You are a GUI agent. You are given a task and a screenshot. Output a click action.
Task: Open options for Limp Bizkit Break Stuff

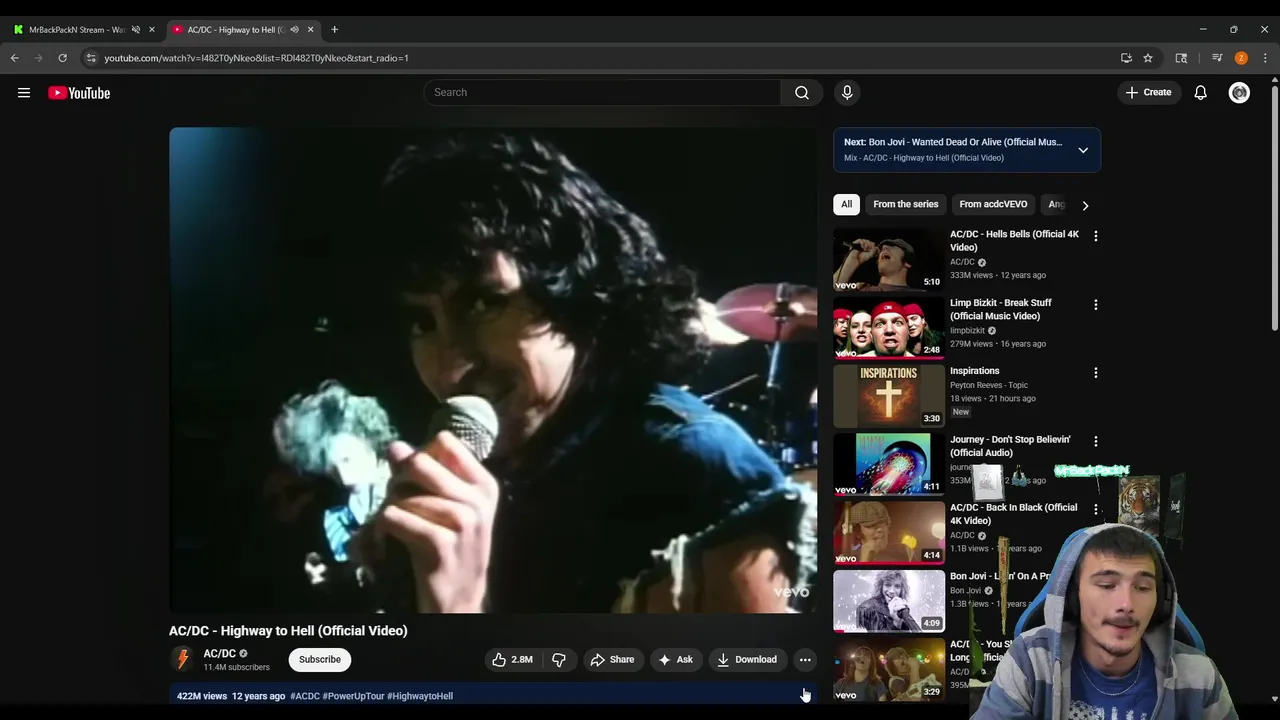click(1095, 304)
